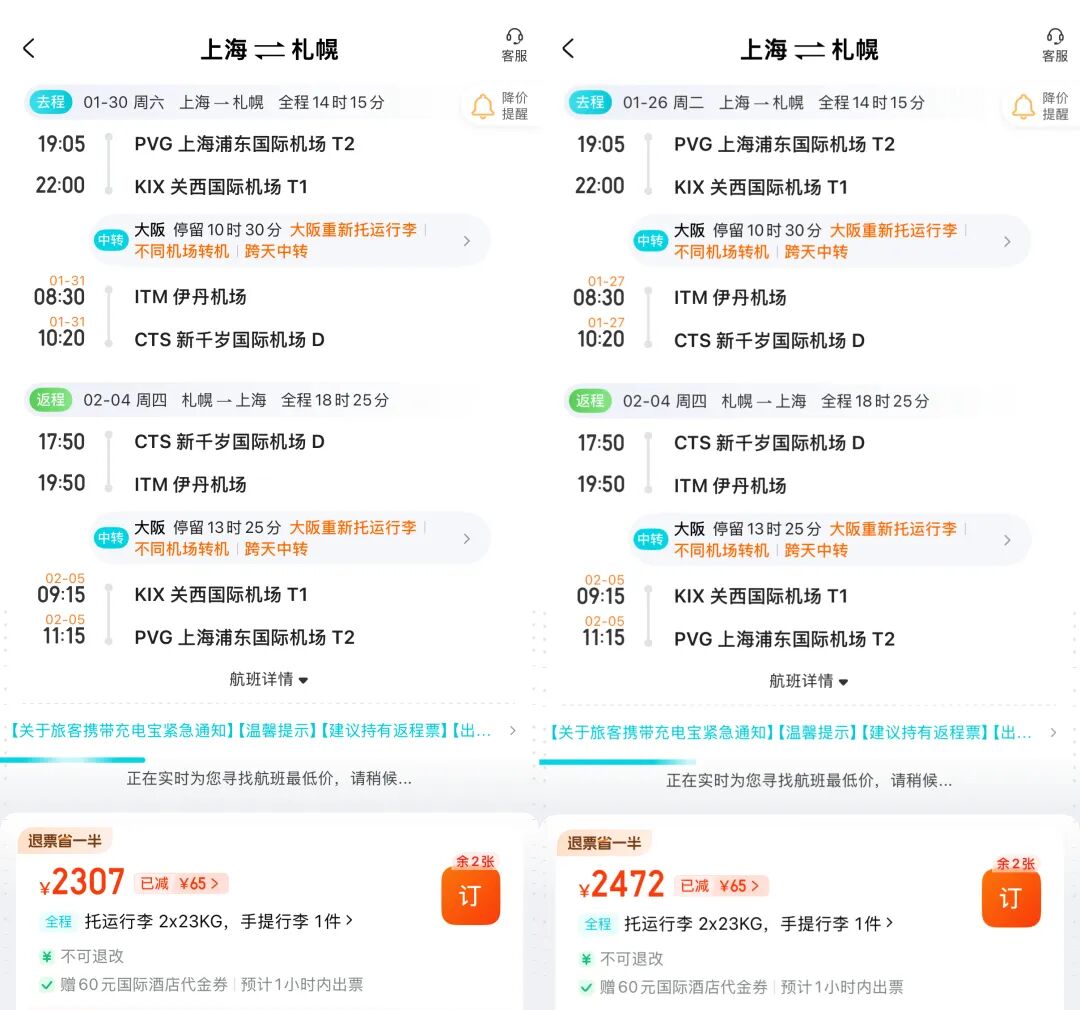Tap back arrow in left screen
The height and width of the screenshot is (1010, 1080).
pyautogui.click(x=29, y=48)
